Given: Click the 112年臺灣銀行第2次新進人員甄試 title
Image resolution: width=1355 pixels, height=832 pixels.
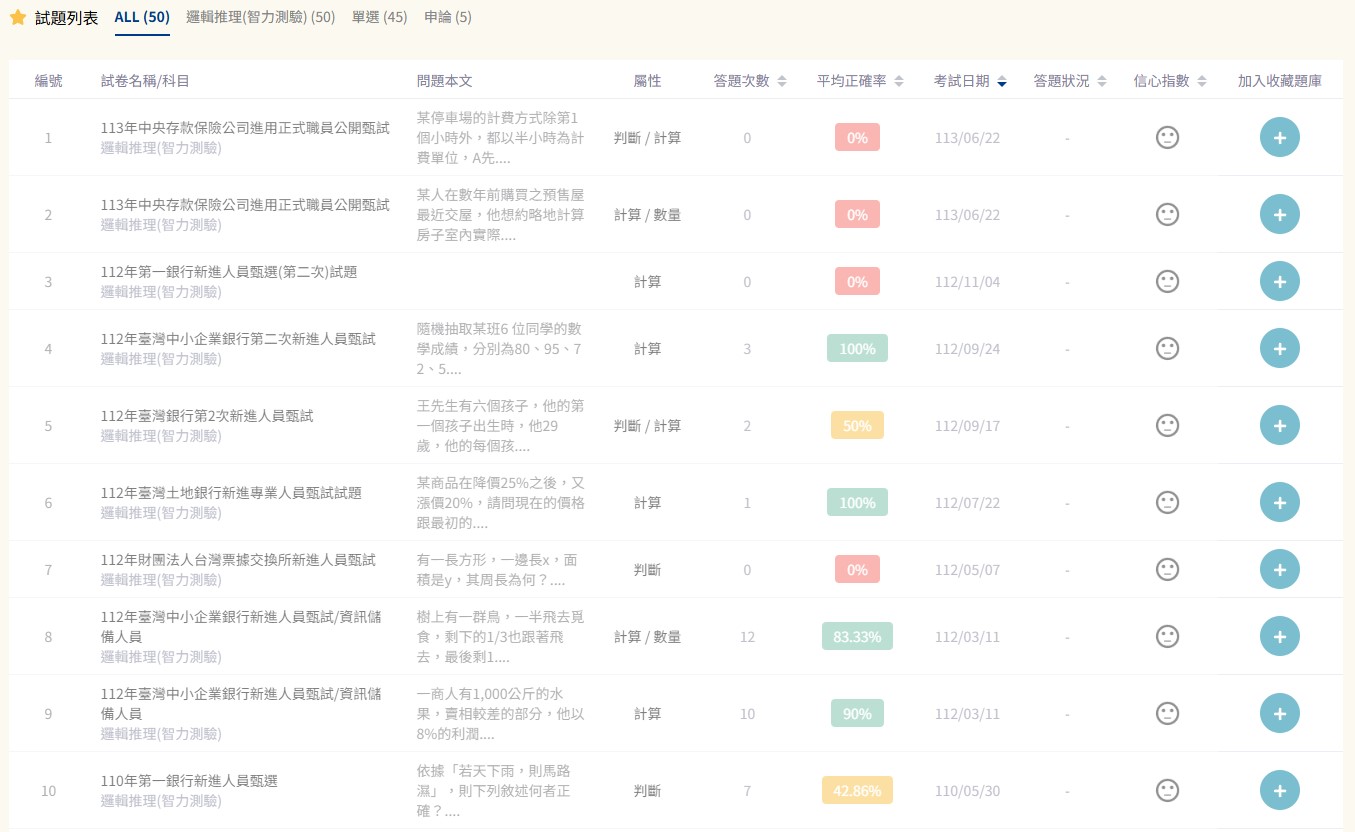Looking at the screenshot, I should click(207, 416).
